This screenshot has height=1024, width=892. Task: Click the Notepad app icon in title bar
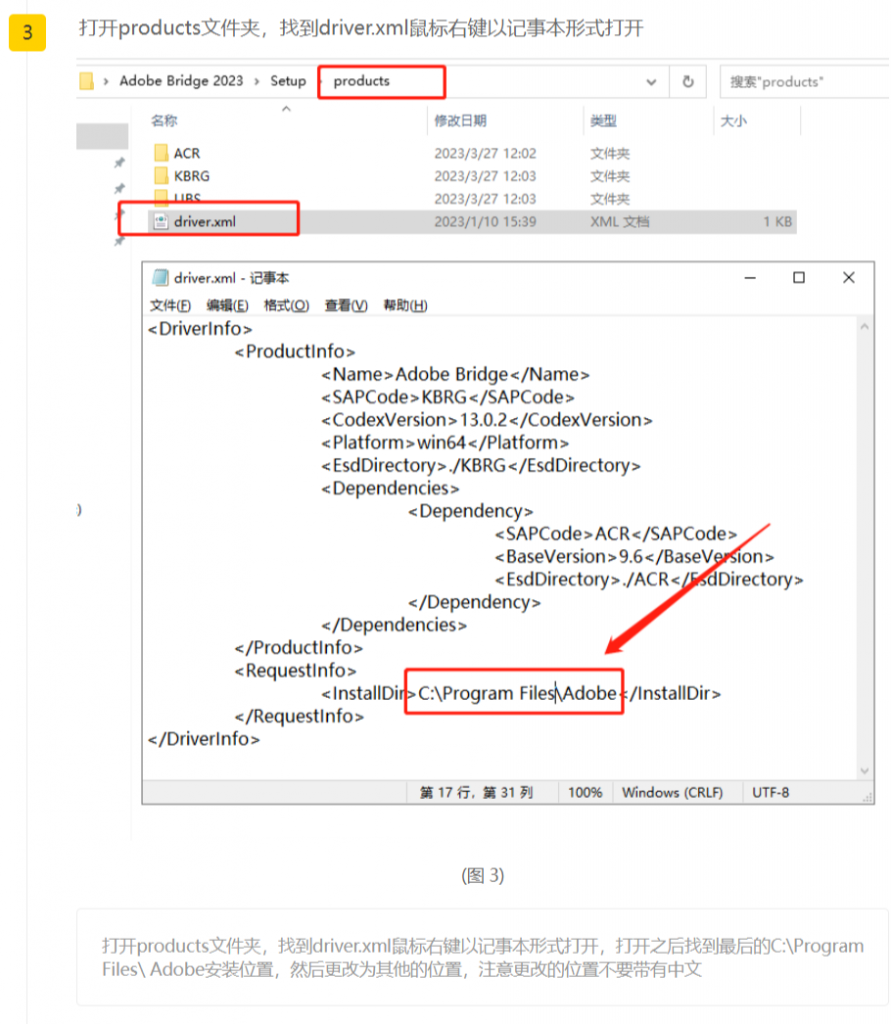160,278
